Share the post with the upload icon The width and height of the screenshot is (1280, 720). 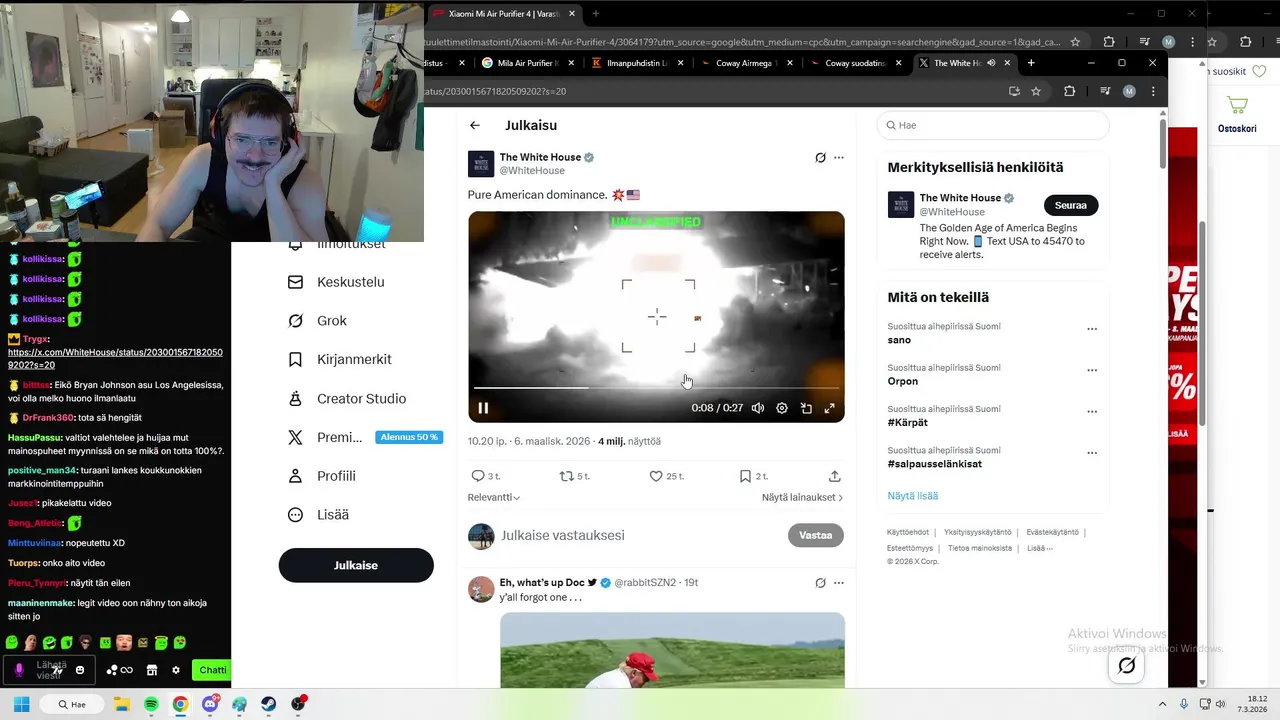[x=835, y=476]
